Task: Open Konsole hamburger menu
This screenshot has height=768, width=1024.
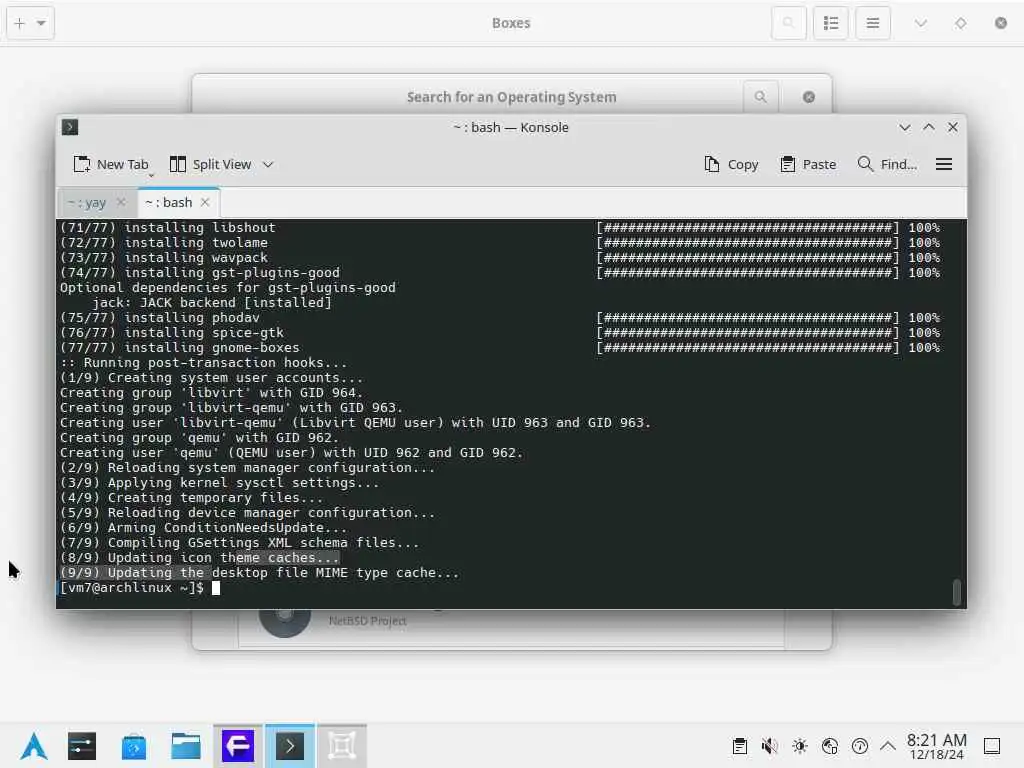Action: (944, 165)
